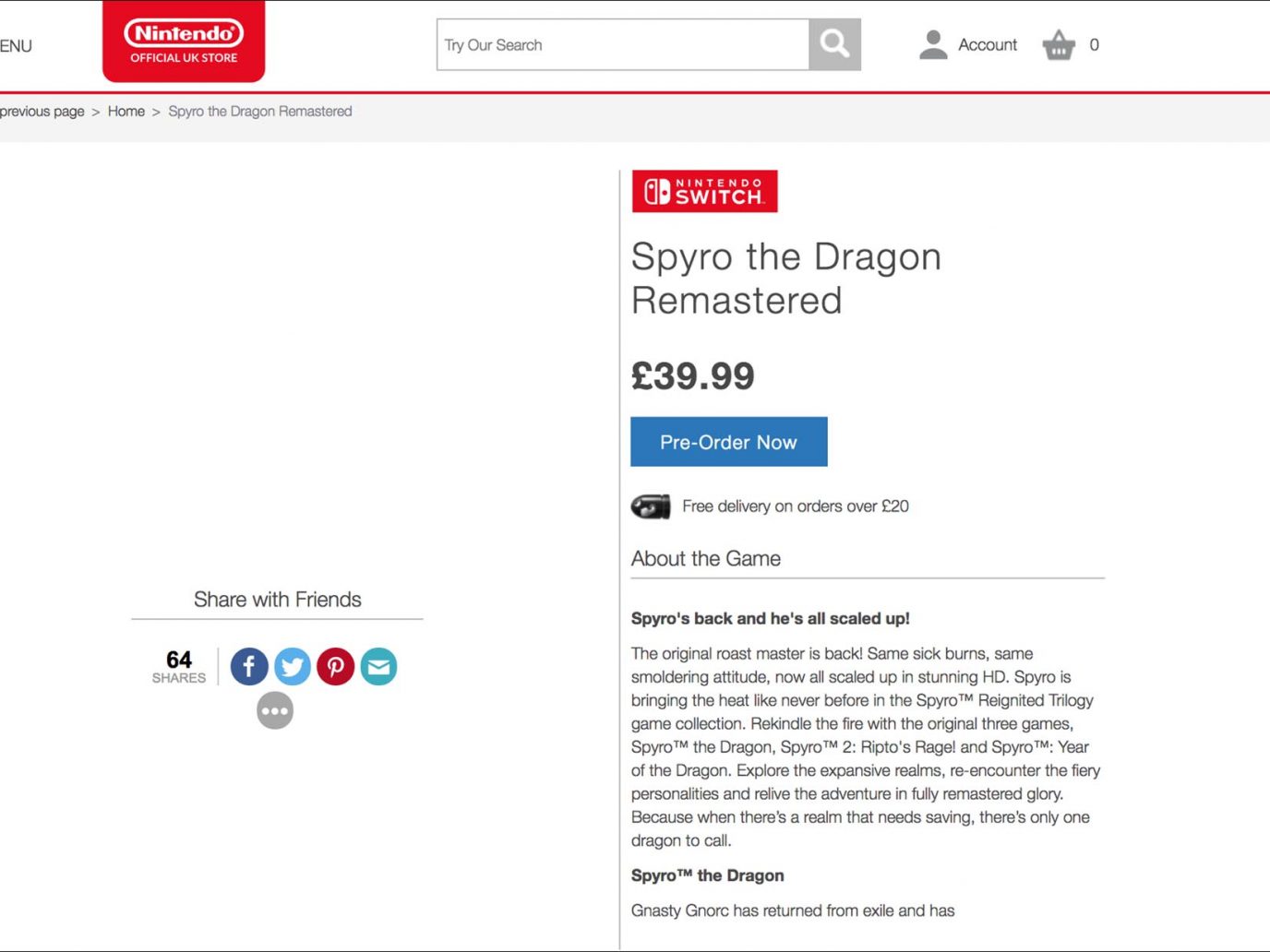This screenshot has width=1270, height=952.
Task: Click the magnifying glass search button
Action: [834, 44]
